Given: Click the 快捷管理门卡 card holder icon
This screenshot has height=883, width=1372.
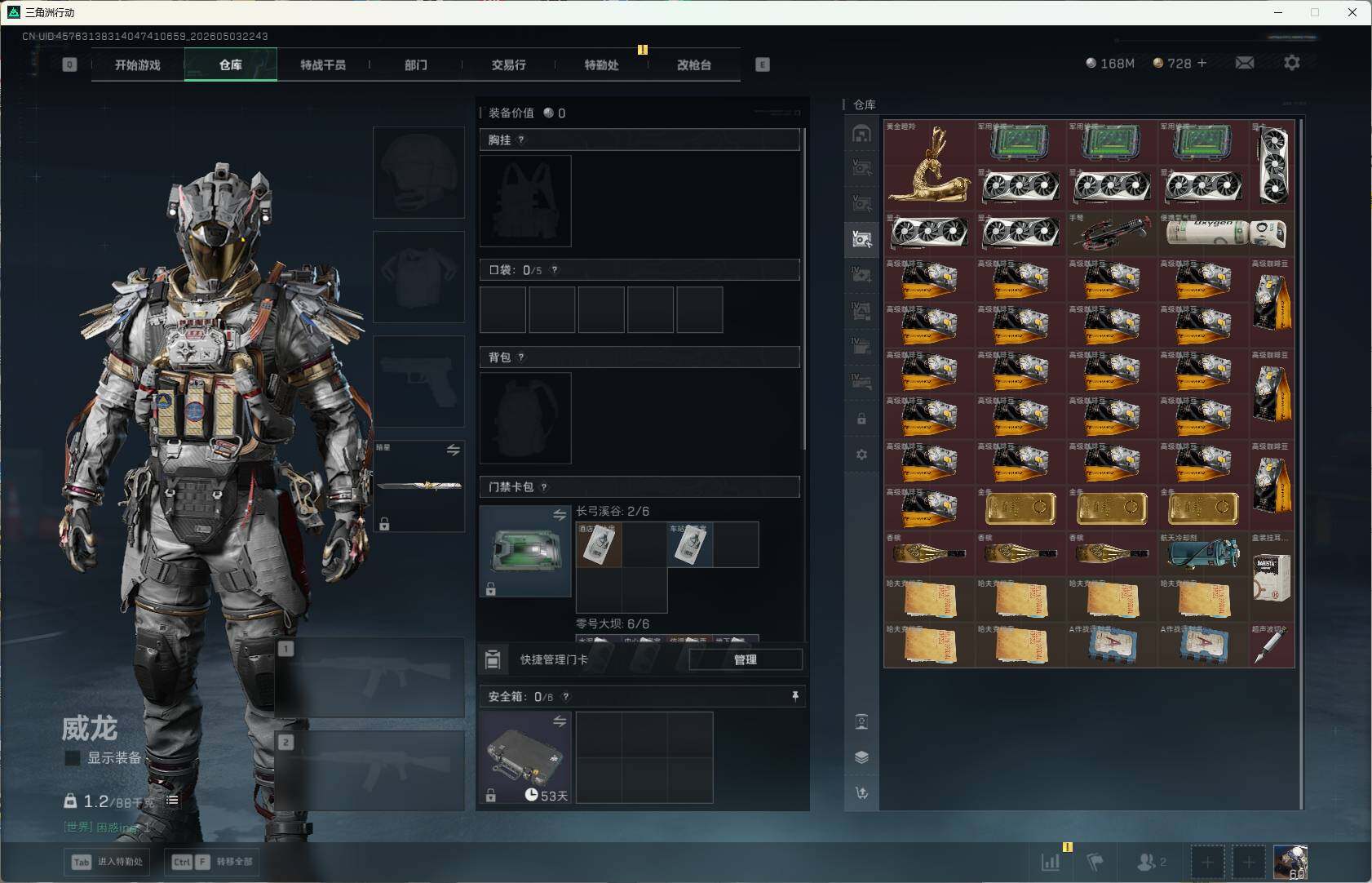Looking at the screenshot, I should pos(493,659).
